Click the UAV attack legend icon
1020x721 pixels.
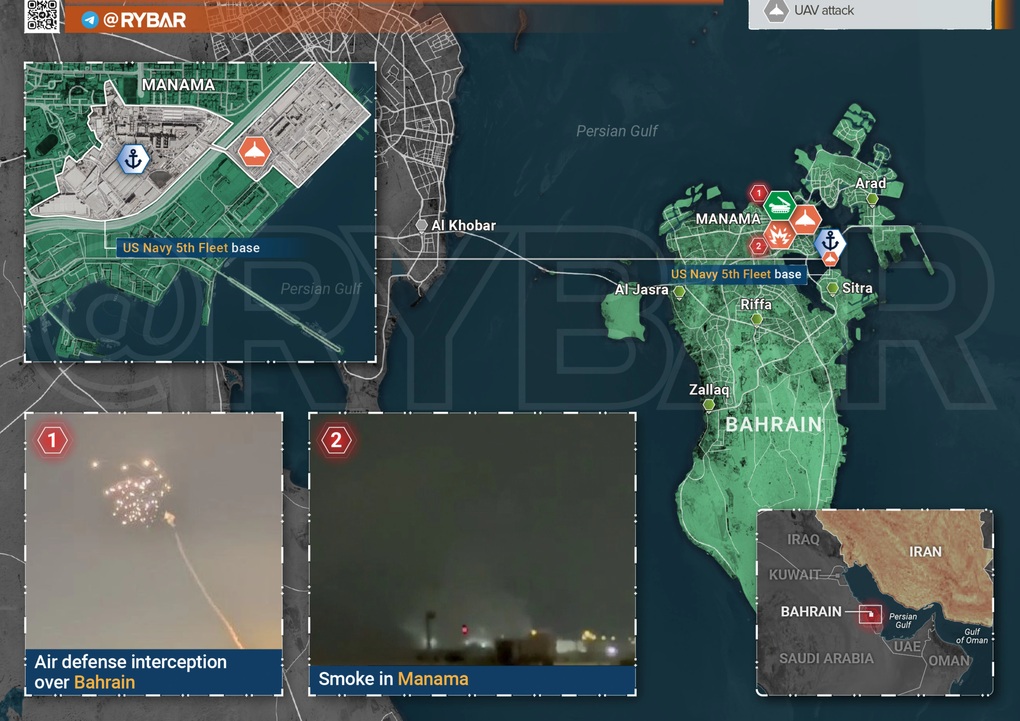pos(776,11)
